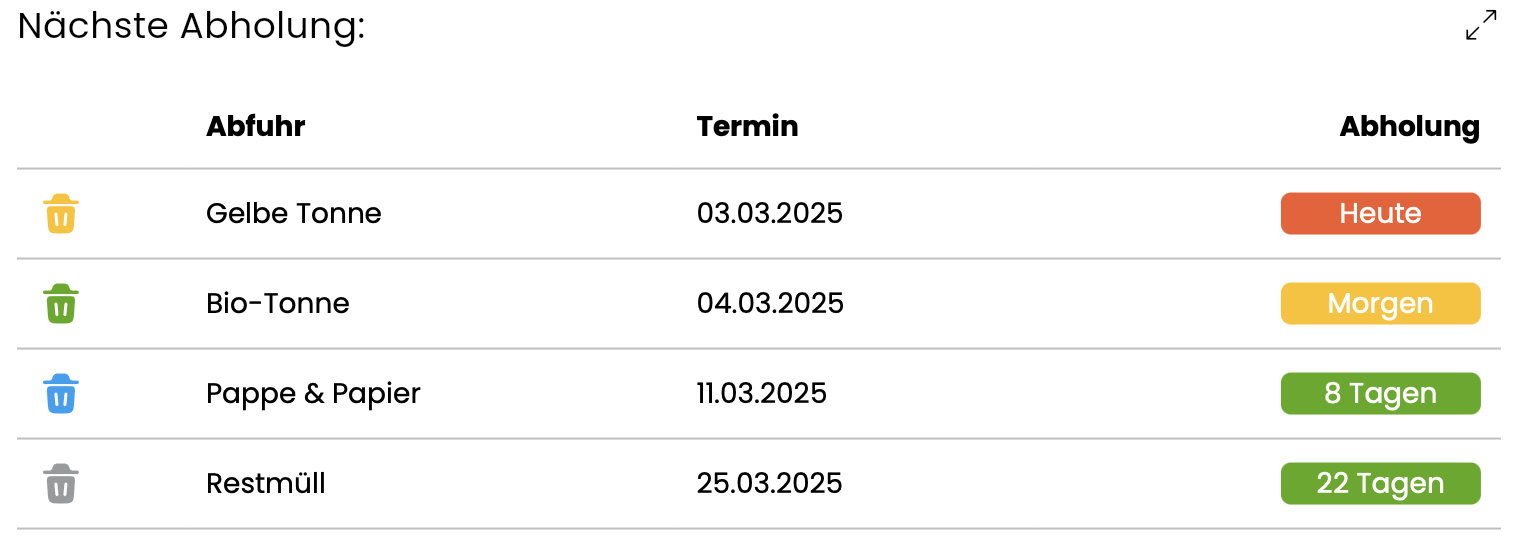The width and height of the screenshot is (1518, 544).
Task: Click the blue Pappe & Papier bin icon
Action: tap(61, 394)
